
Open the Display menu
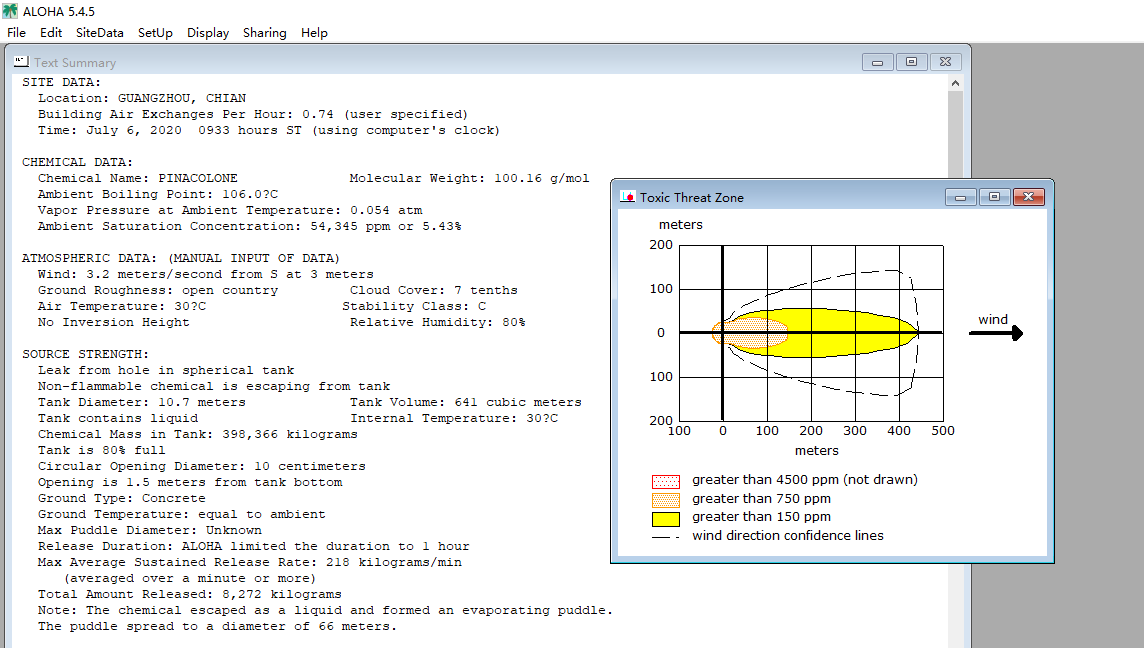click(208, 33)
